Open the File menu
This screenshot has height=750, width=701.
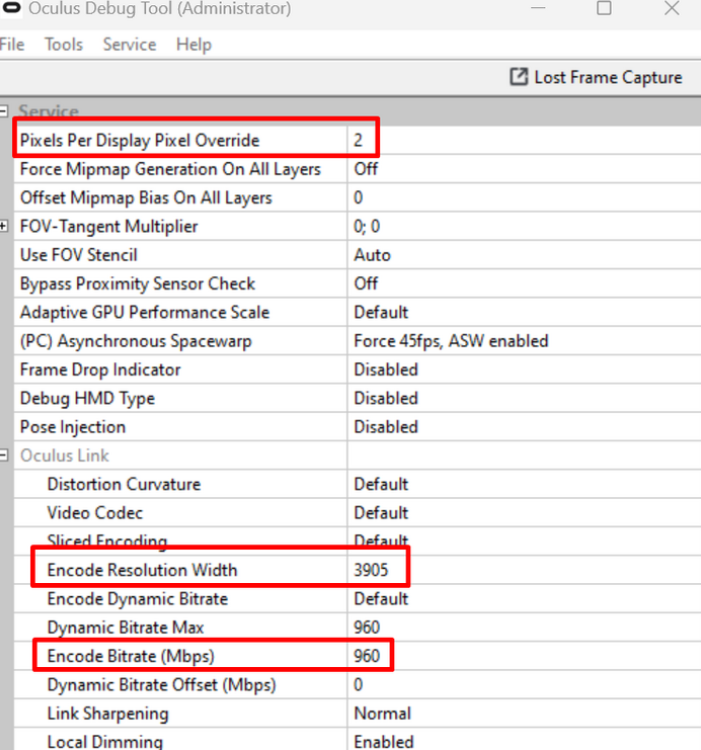pyautogui.click(x=12, y=44)
